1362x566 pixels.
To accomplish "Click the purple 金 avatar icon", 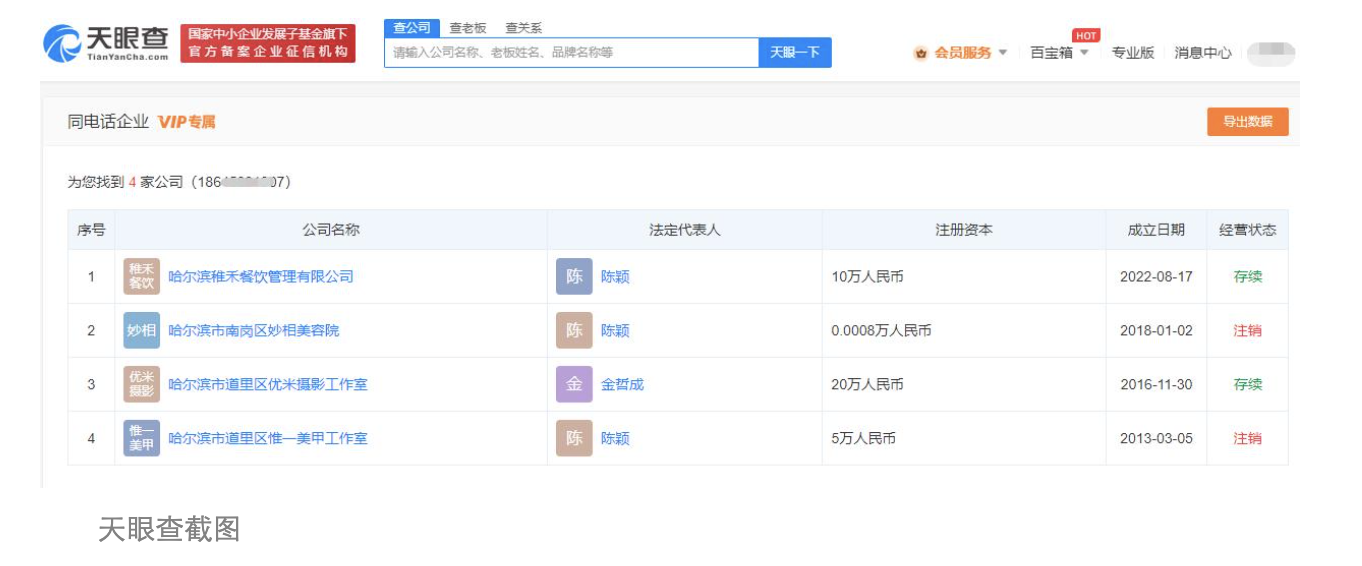I will (574, 385).
